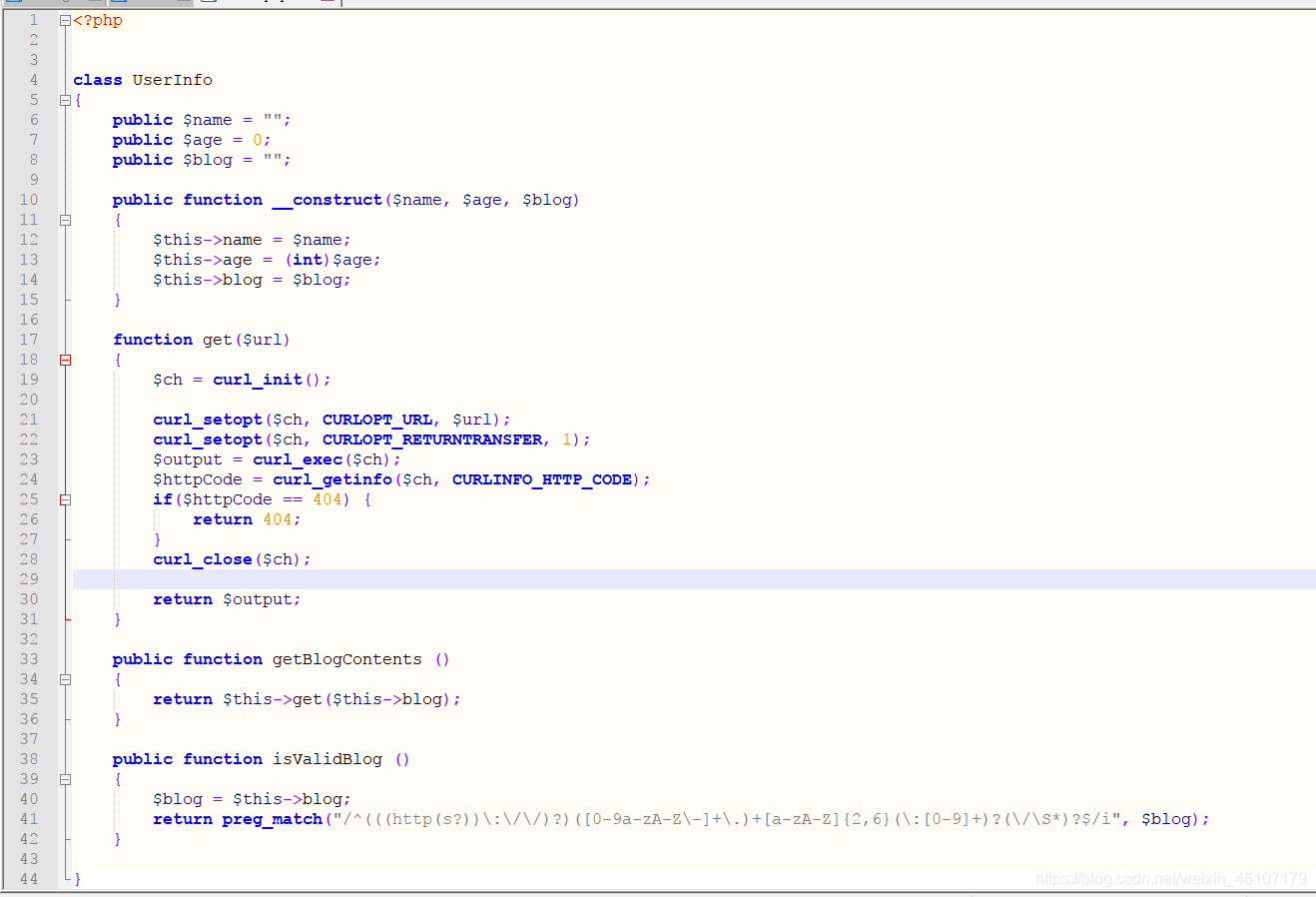Screen dimensions: 1316x897
Task: Click the (int) cast keyword
Action: pyautogui.click(x=308, y=260)
